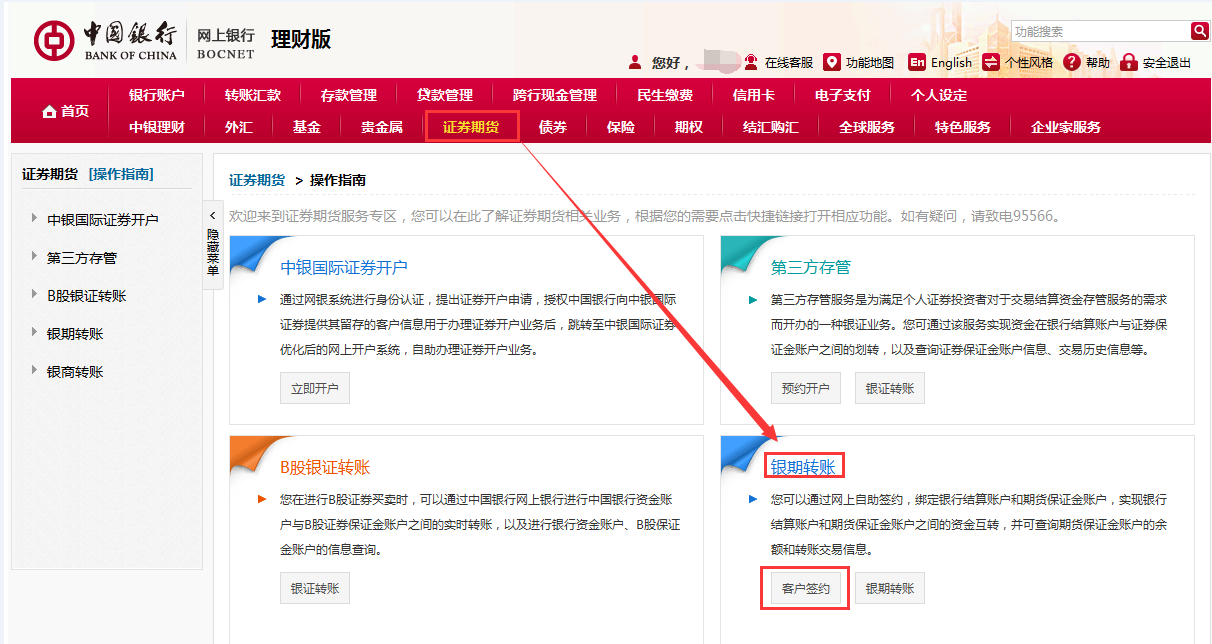Click 银证转账 button in B股 card
This screenshot has width=1212, height=644.
(x=315, y=589)
